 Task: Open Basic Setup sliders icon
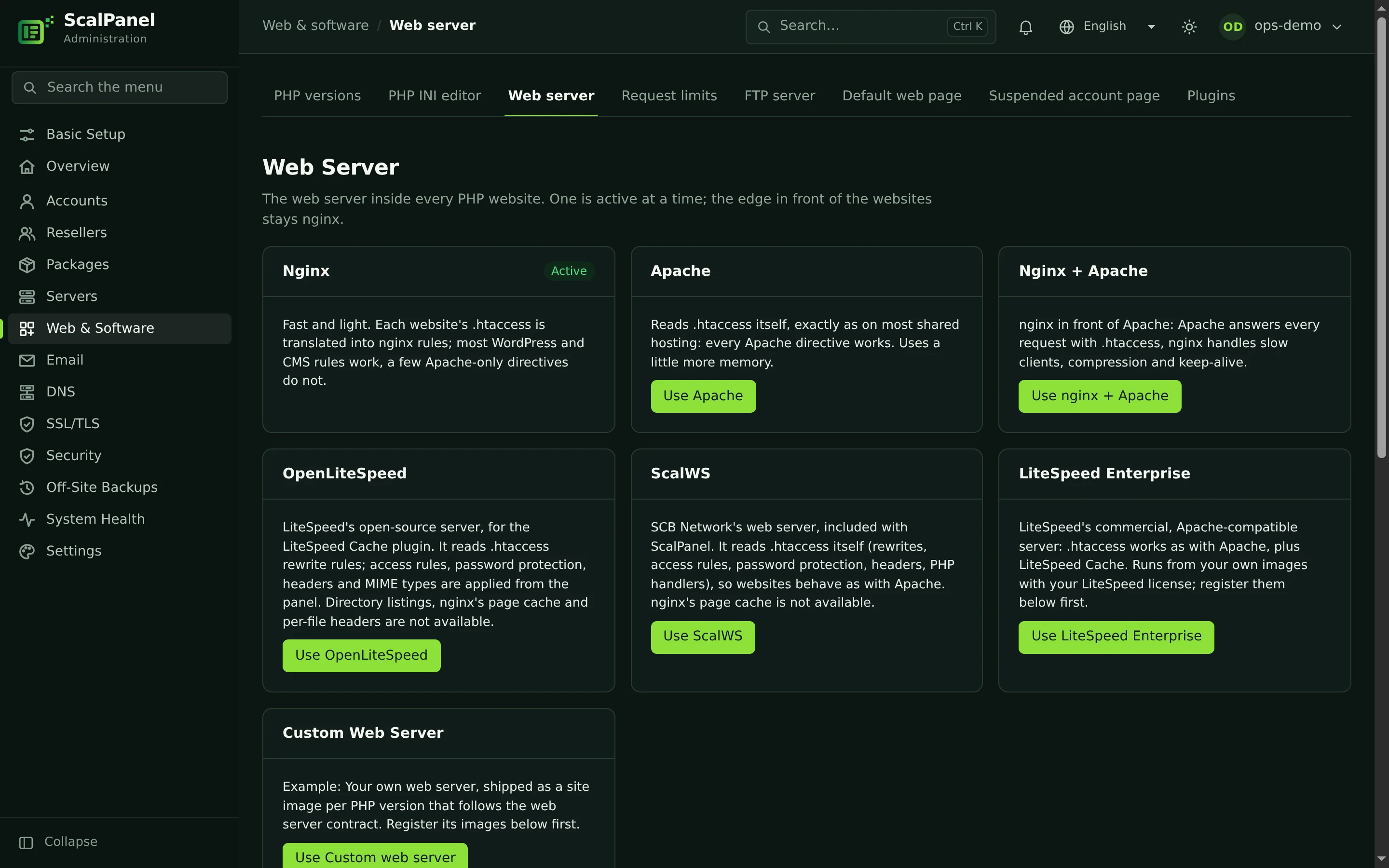27,135
